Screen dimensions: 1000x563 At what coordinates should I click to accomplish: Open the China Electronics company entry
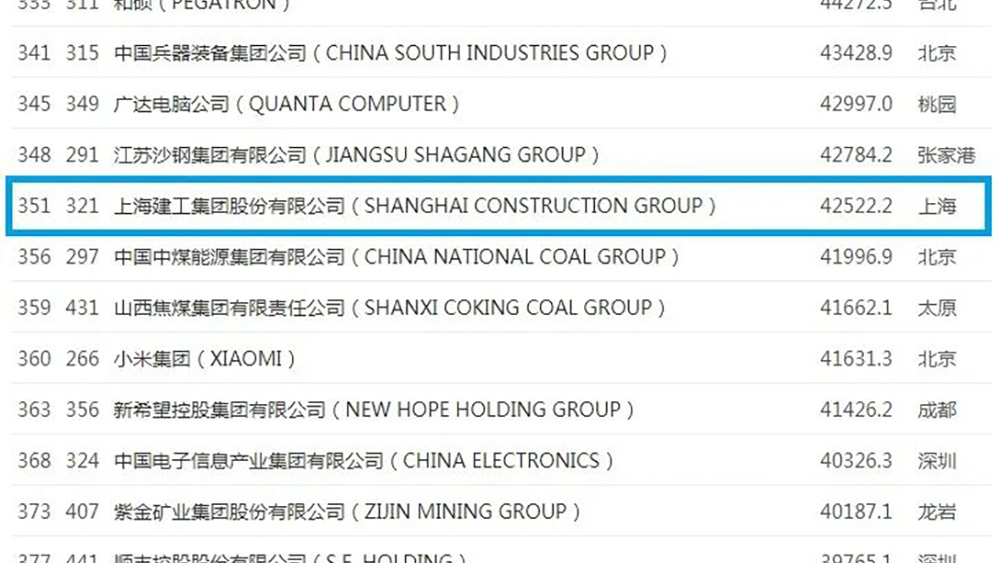click(364, 461)
